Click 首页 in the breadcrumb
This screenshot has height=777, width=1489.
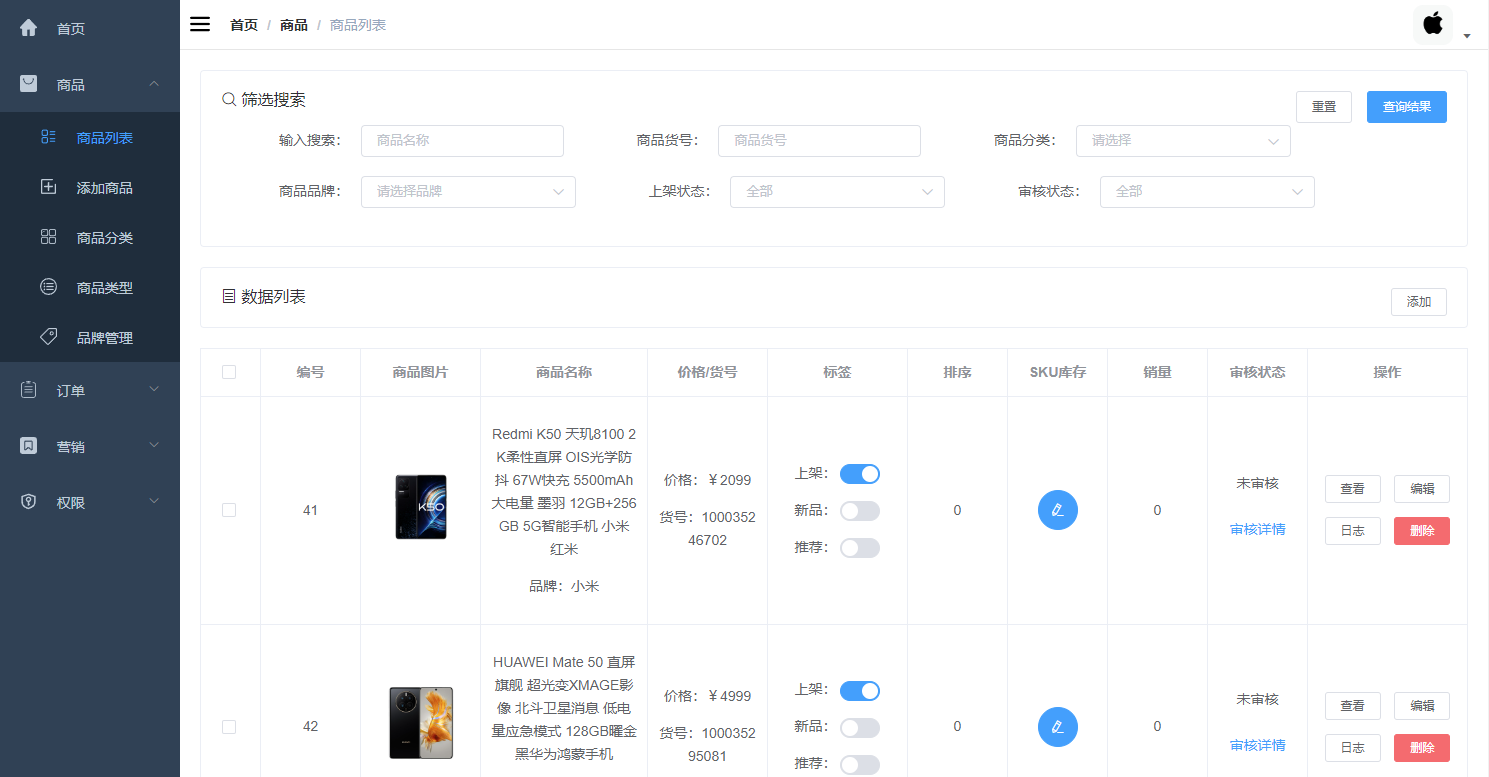coord(244,25)
